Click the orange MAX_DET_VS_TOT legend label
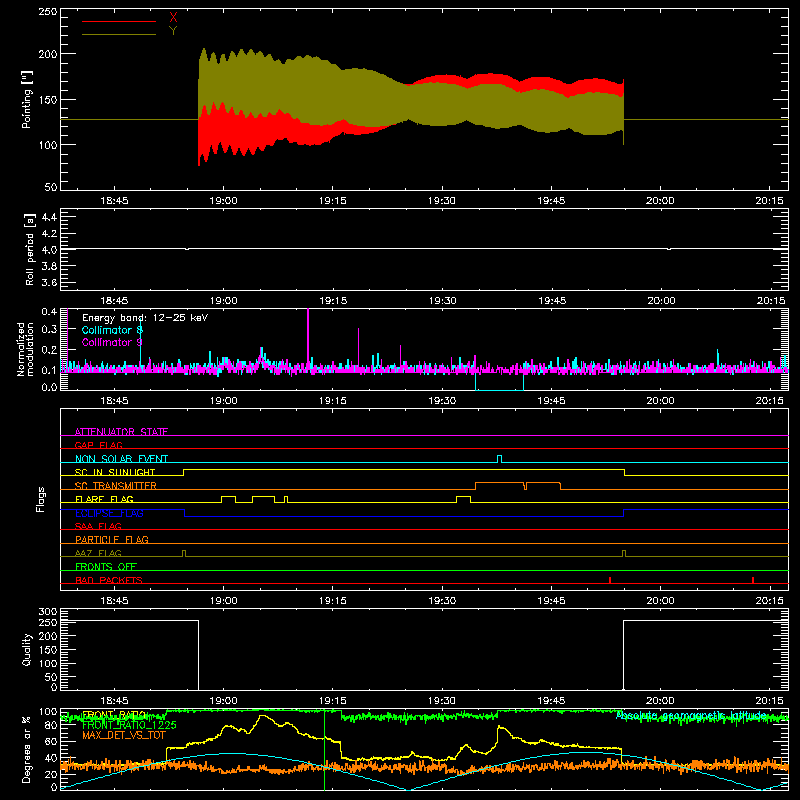The image size is (800, 800). click(124, 735)
